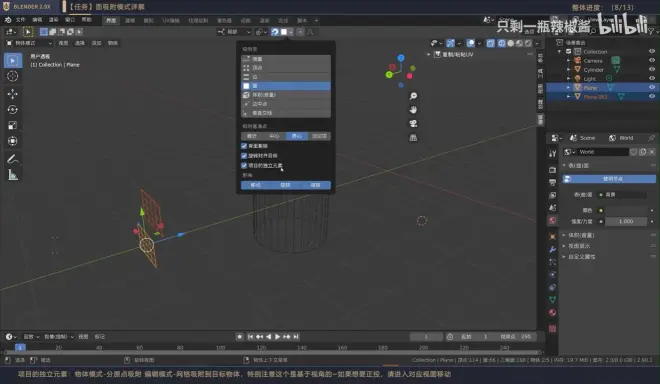Select the Annotate pencil tool
The width and height of the screenshot is (660, 384).
tap(13, 159)
